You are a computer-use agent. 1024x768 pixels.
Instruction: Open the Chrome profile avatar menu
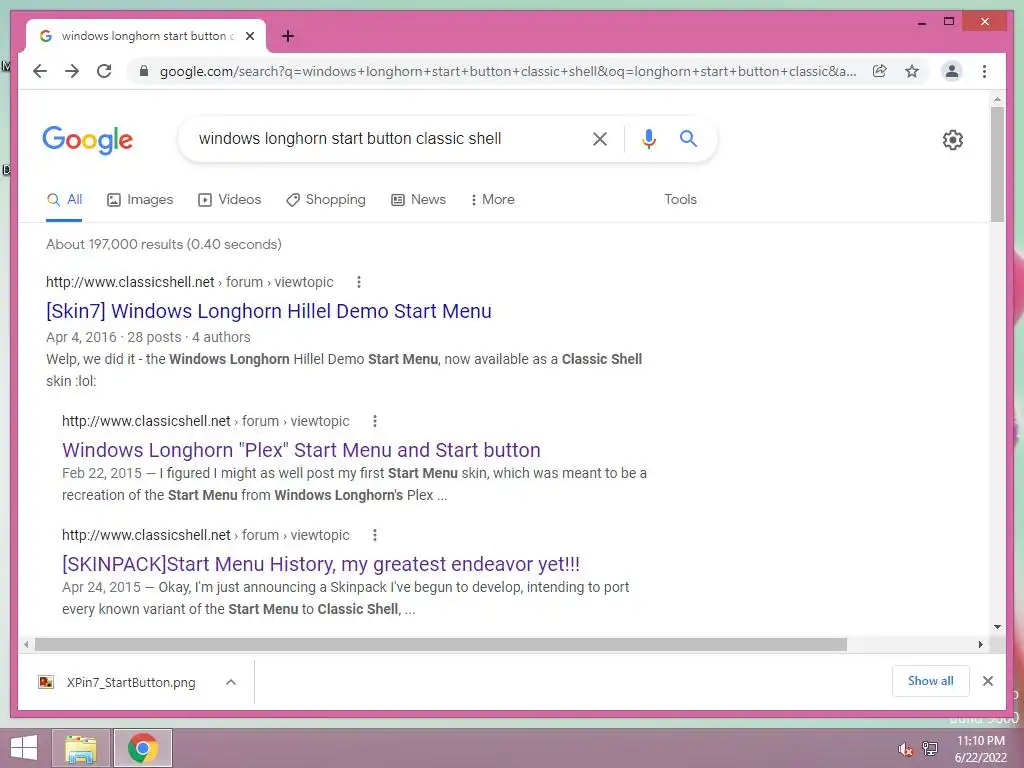pyautogui.click(x=952, y=71)
